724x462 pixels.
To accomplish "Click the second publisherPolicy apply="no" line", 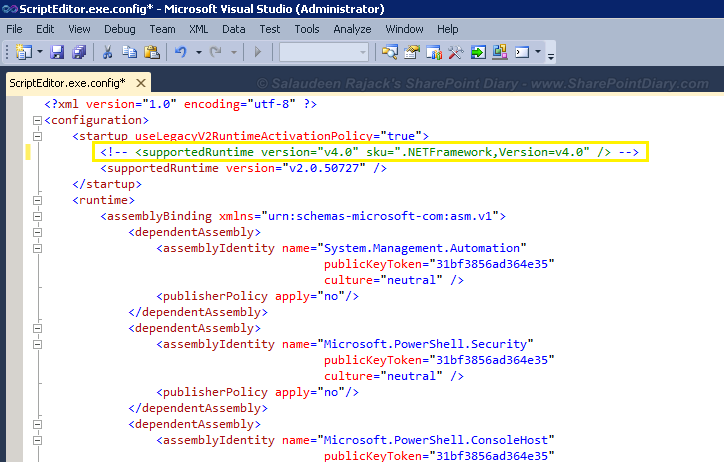I will point(258,392).
